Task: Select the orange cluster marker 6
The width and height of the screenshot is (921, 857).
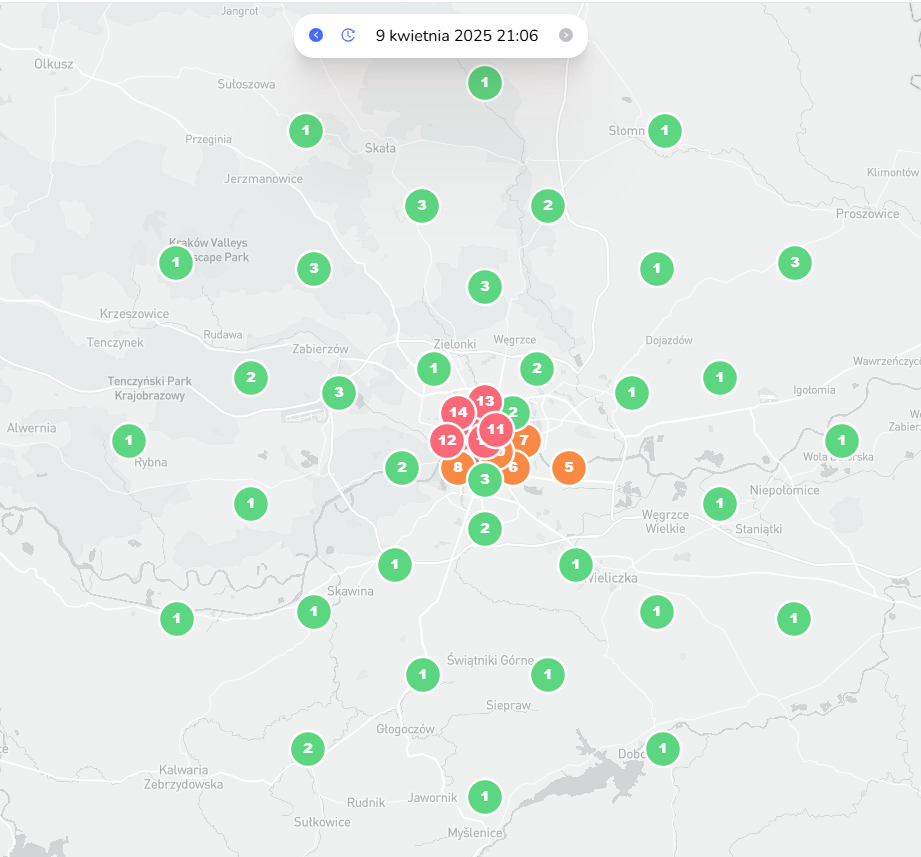Action: pos(516,469)
